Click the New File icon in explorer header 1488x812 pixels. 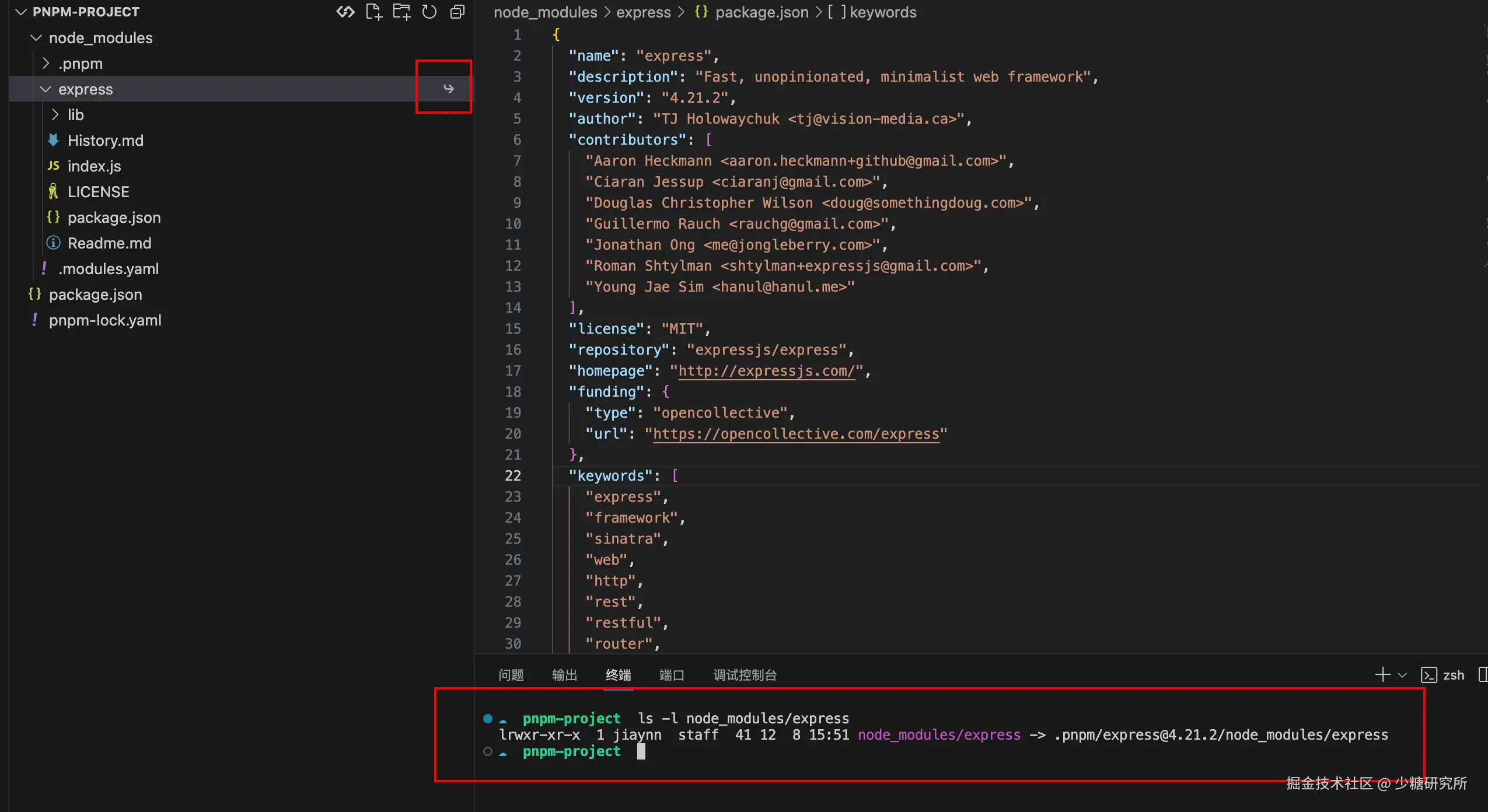(373, 12)
